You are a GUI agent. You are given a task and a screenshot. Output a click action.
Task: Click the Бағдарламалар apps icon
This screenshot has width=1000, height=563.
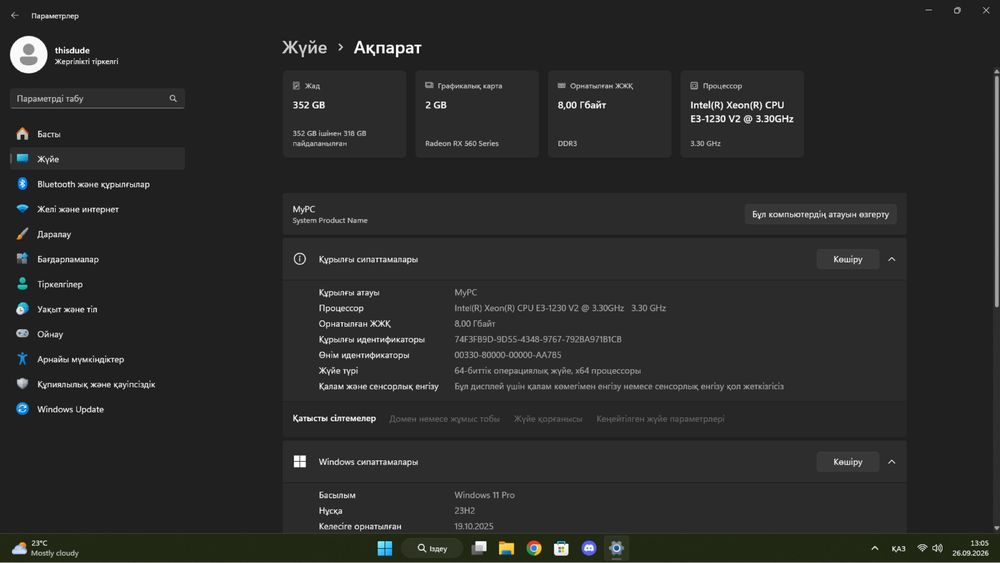point(22,259)
